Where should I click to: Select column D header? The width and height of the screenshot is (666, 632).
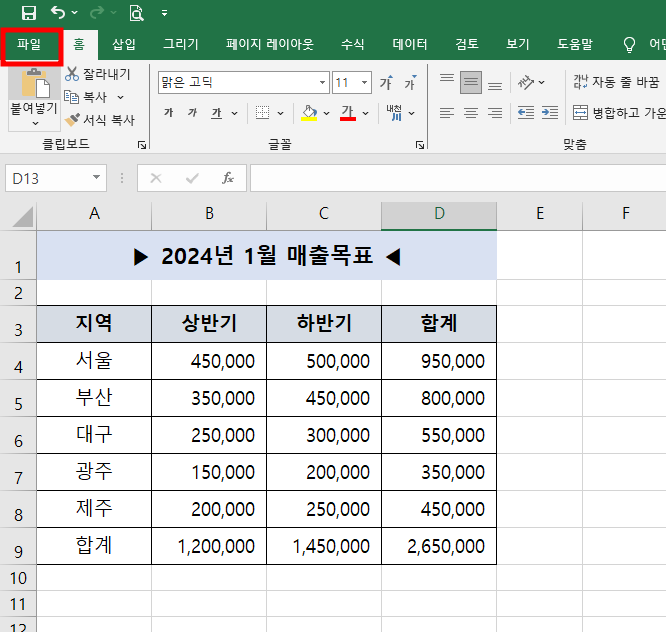(439, 214)
